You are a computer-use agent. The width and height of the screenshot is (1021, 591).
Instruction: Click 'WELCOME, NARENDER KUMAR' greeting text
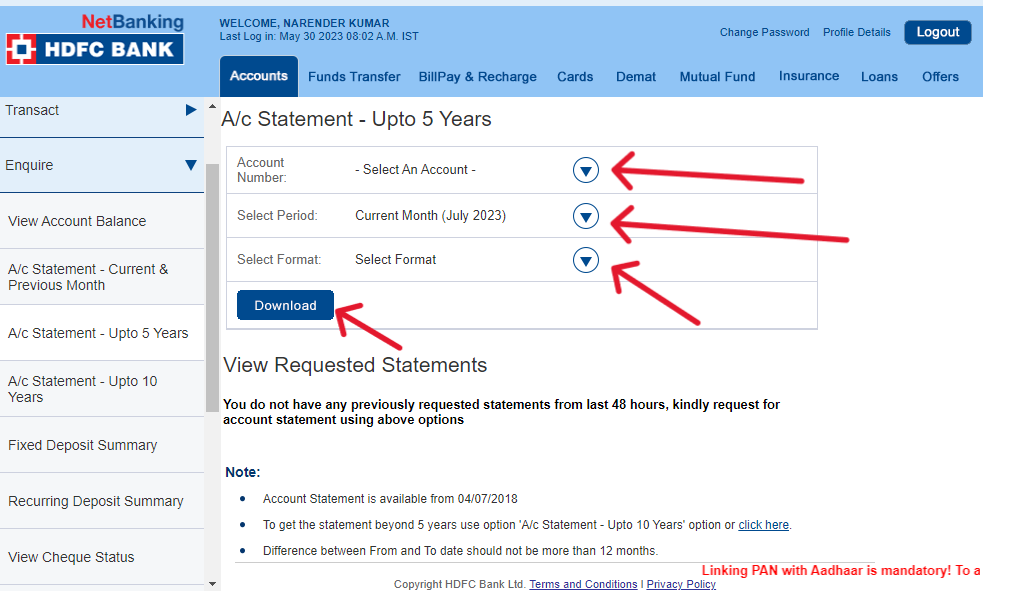click(x=304, y=23)
